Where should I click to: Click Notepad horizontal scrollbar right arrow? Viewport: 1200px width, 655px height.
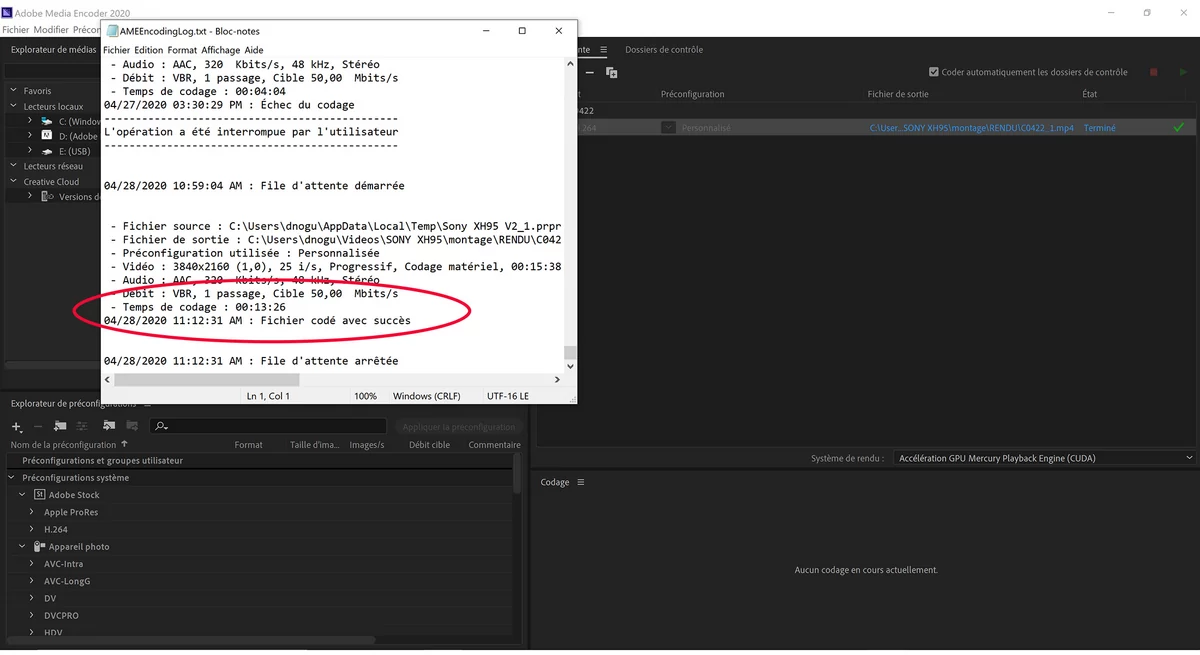tap(558, 380)
